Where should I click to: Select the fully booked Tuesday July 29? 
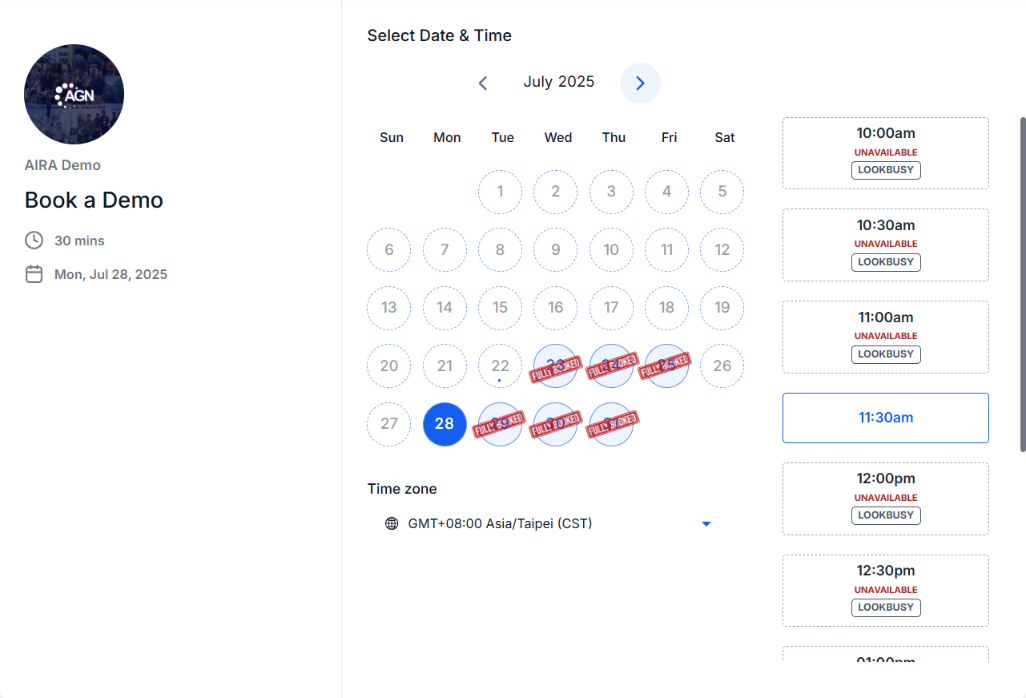click(500, 424)
